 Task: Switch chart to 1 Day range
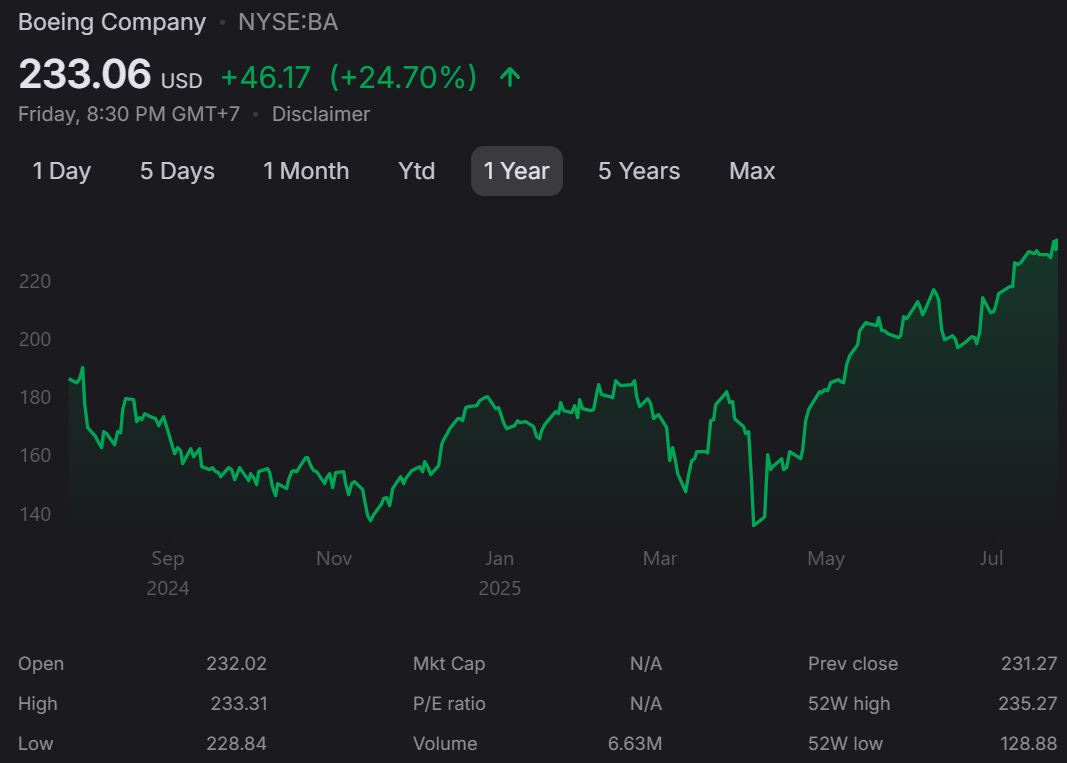click(61, 171)
